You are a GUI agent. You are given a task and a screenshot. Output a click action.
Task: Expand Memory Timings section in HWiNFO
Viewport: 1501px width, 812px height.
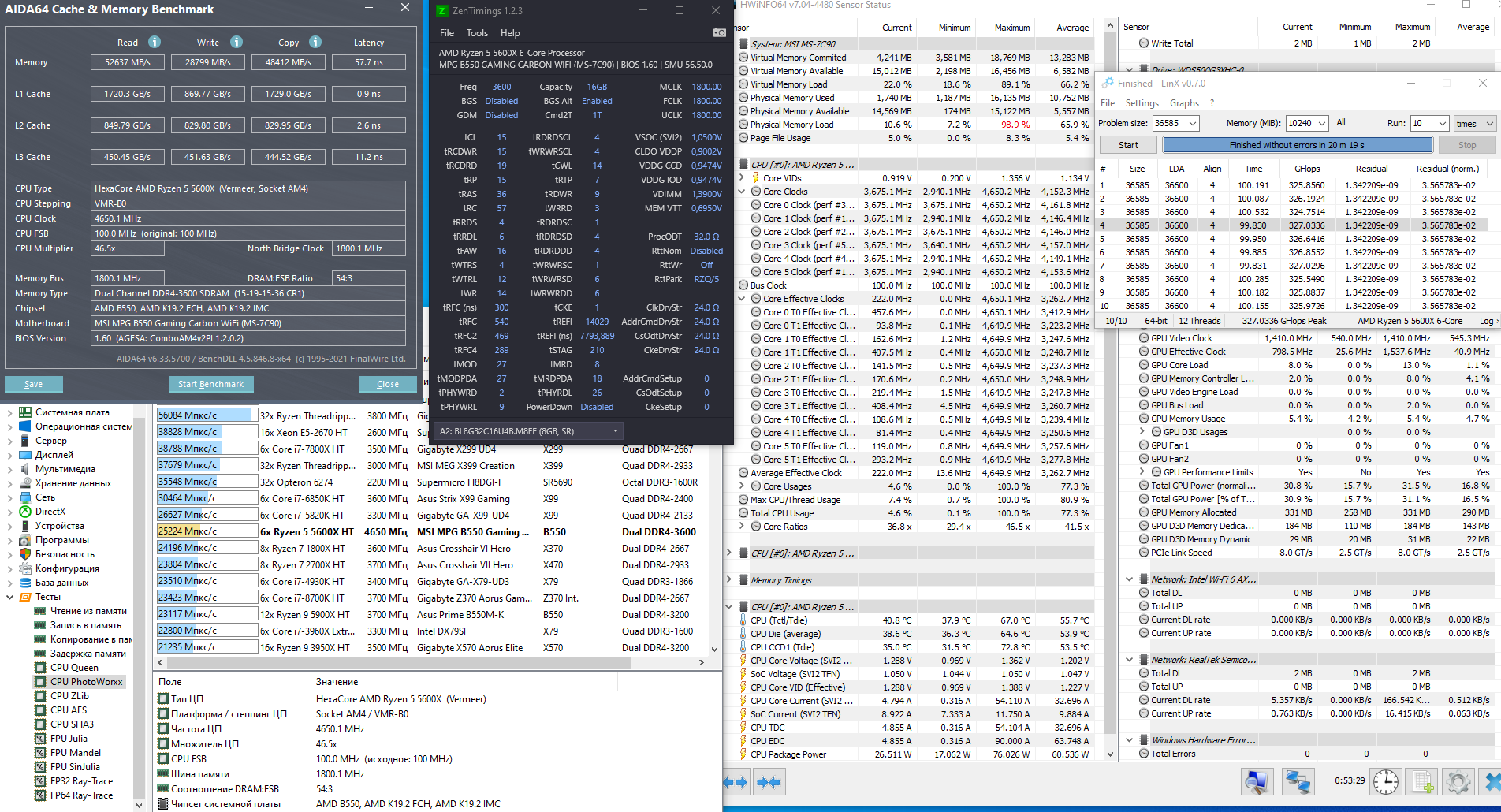[x=729, y=580]
